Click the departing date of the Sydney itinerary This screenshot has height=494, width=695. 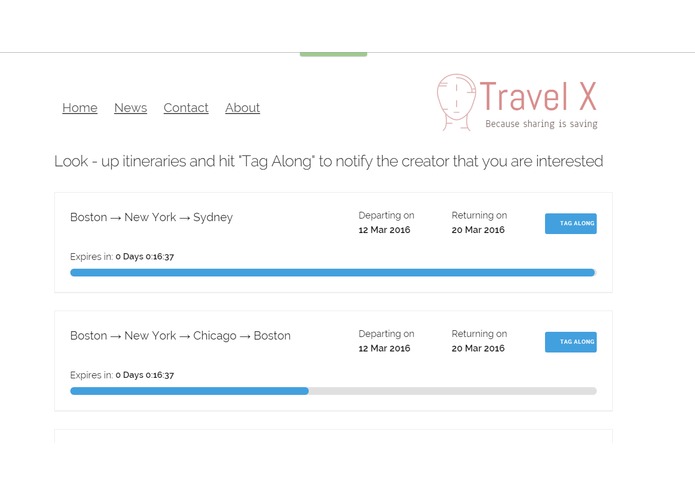click(x=384, y=229)
